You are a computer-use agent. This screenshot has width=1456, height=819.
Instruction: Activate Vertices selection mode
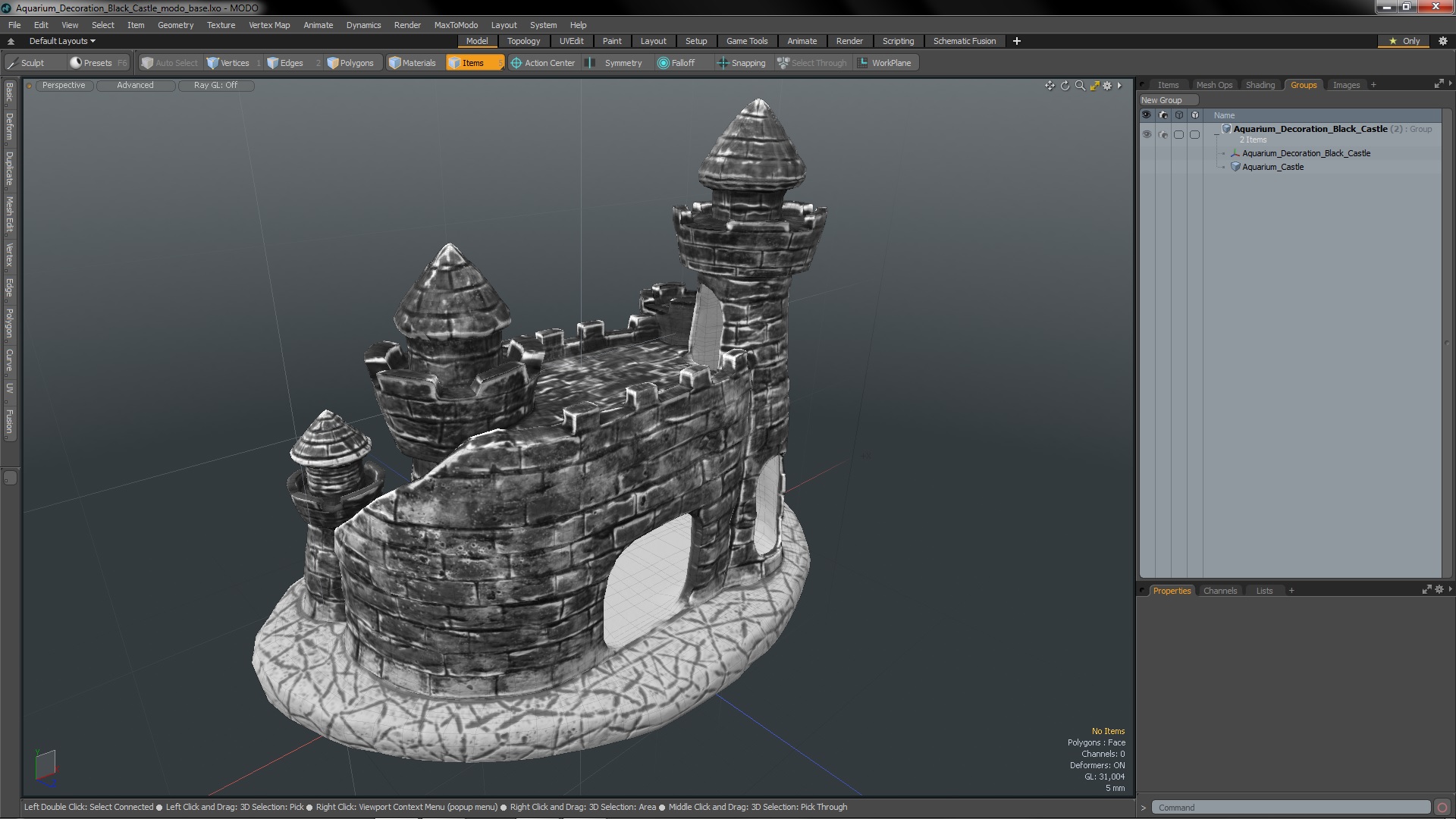click(x=228, y=63)
